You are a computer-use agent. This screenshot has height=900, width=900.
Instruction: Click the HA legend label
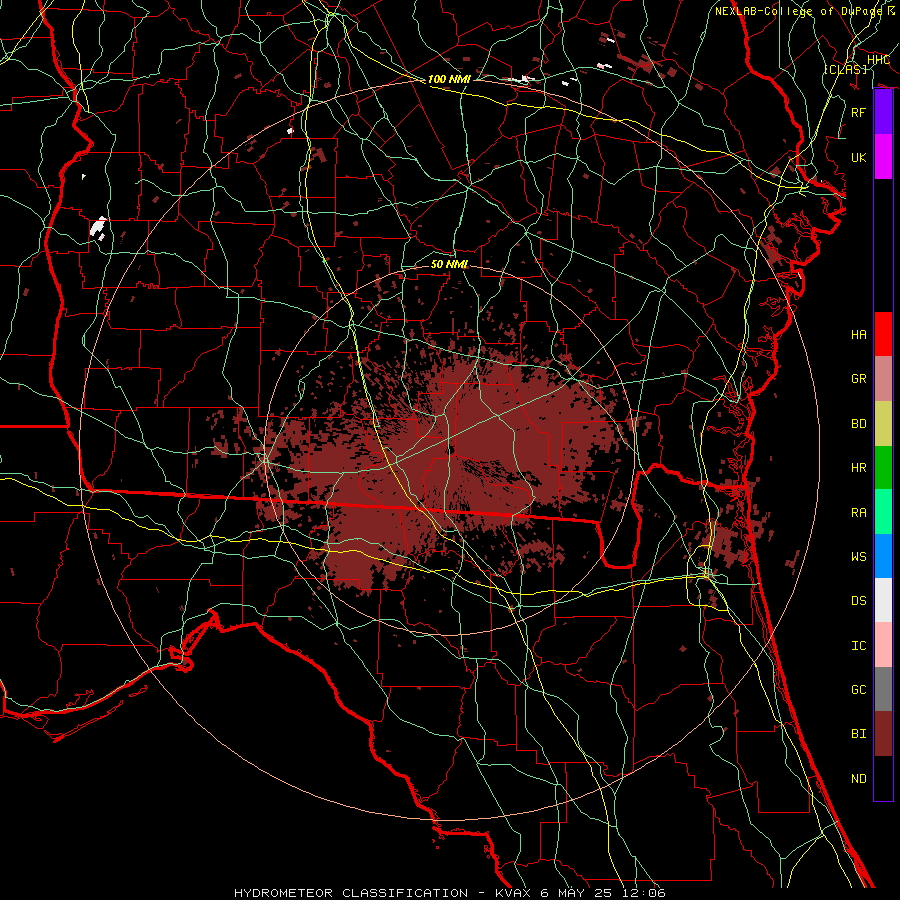click(x=859, y=334)
